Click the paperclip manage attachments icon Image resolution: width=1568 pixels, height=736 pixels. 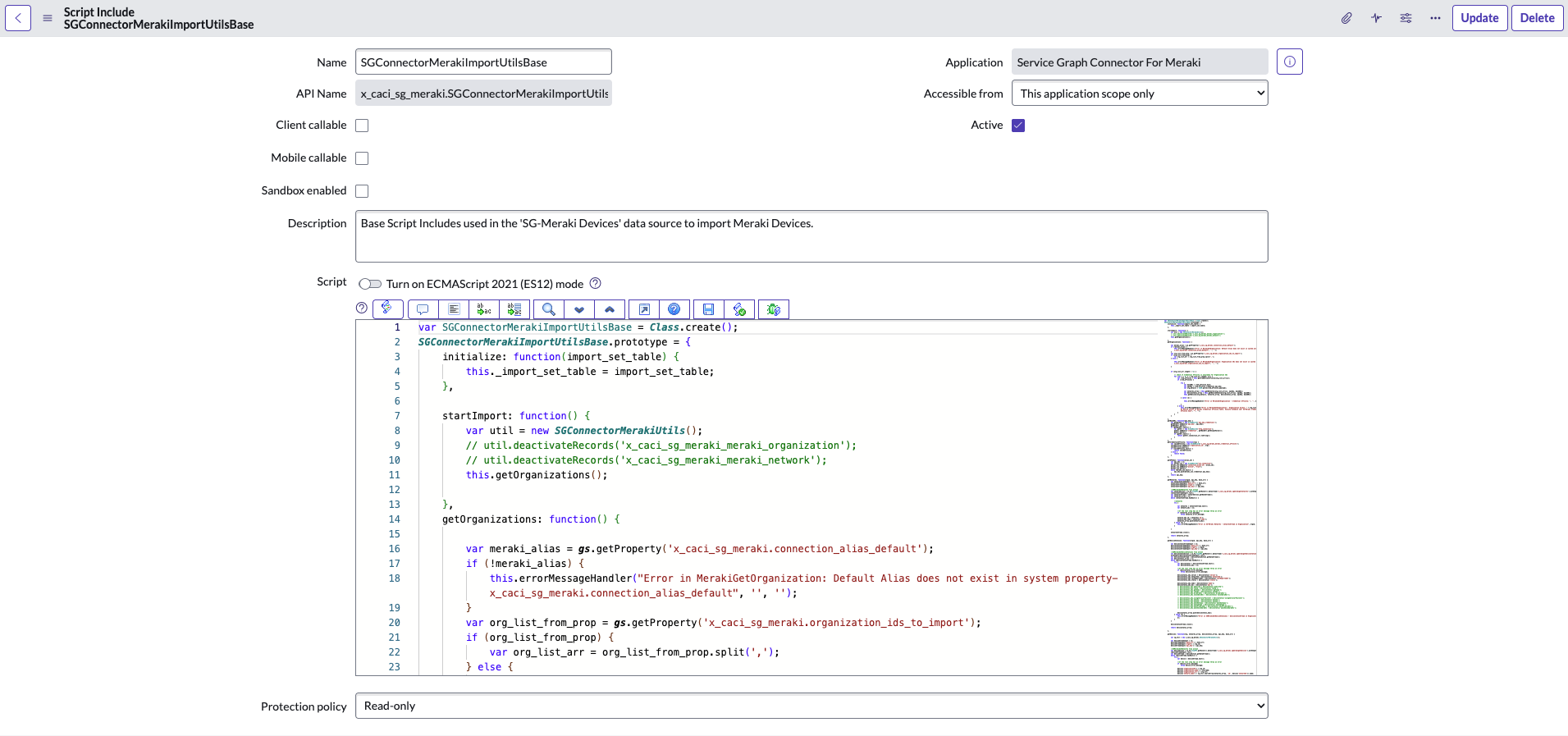(x=1346, y=18)
